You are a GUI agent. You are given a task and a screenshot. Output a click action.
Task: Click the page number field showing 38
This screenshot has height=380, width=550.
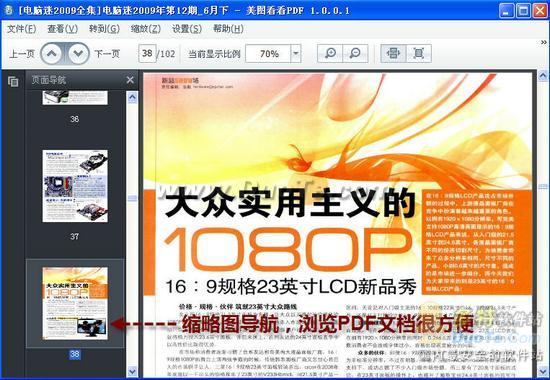[x=147, y=53]
